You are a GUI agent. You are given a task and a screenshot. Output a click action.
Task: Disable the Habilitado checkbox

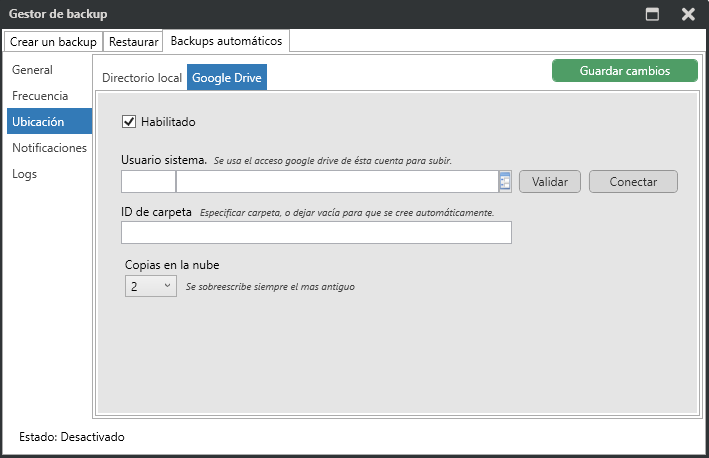tap(128, 122)
